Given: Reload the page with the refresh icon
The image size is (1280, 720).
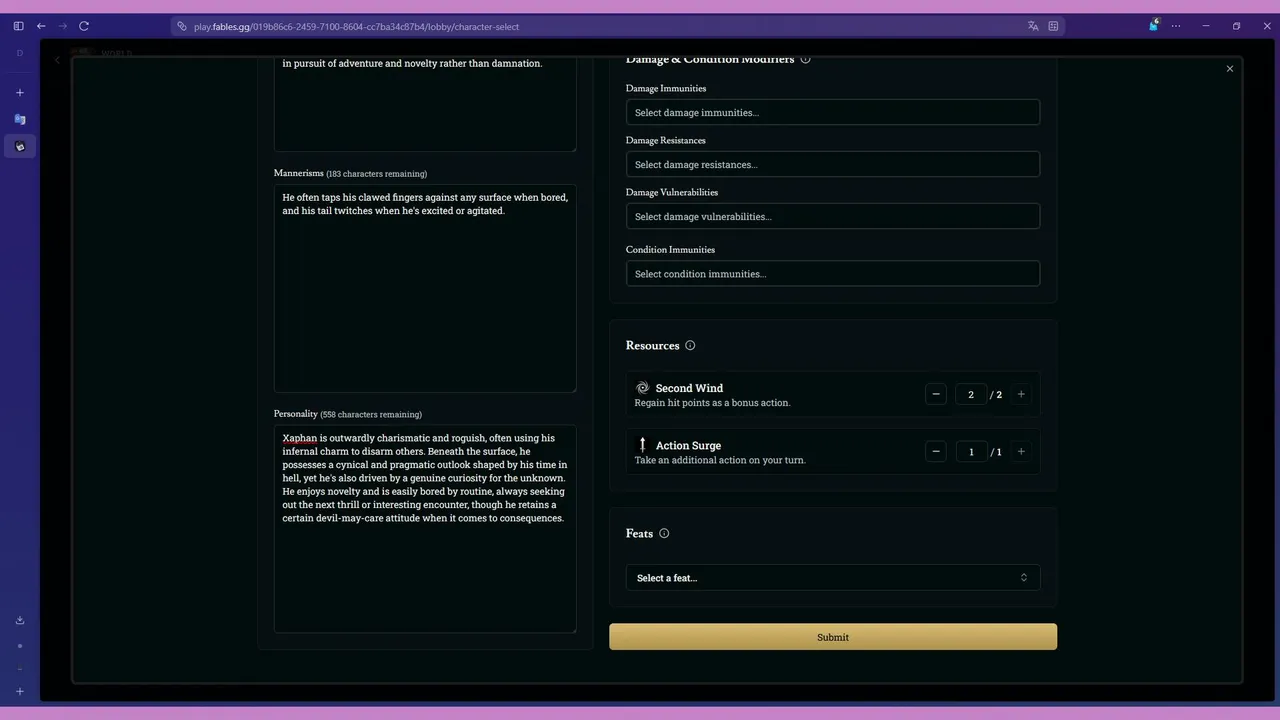Looking at the screenshot, I should [84, 26].
